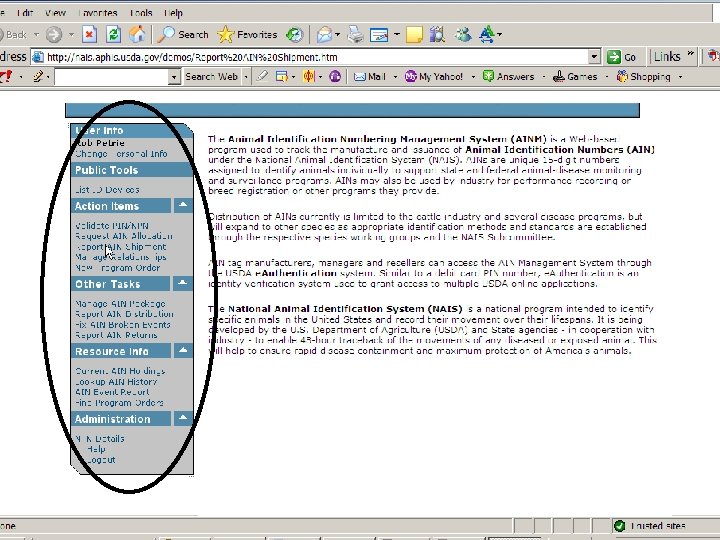Click the browser Stop icon
The width and height of the screenshot is (720, 540).
pos(89,34)
